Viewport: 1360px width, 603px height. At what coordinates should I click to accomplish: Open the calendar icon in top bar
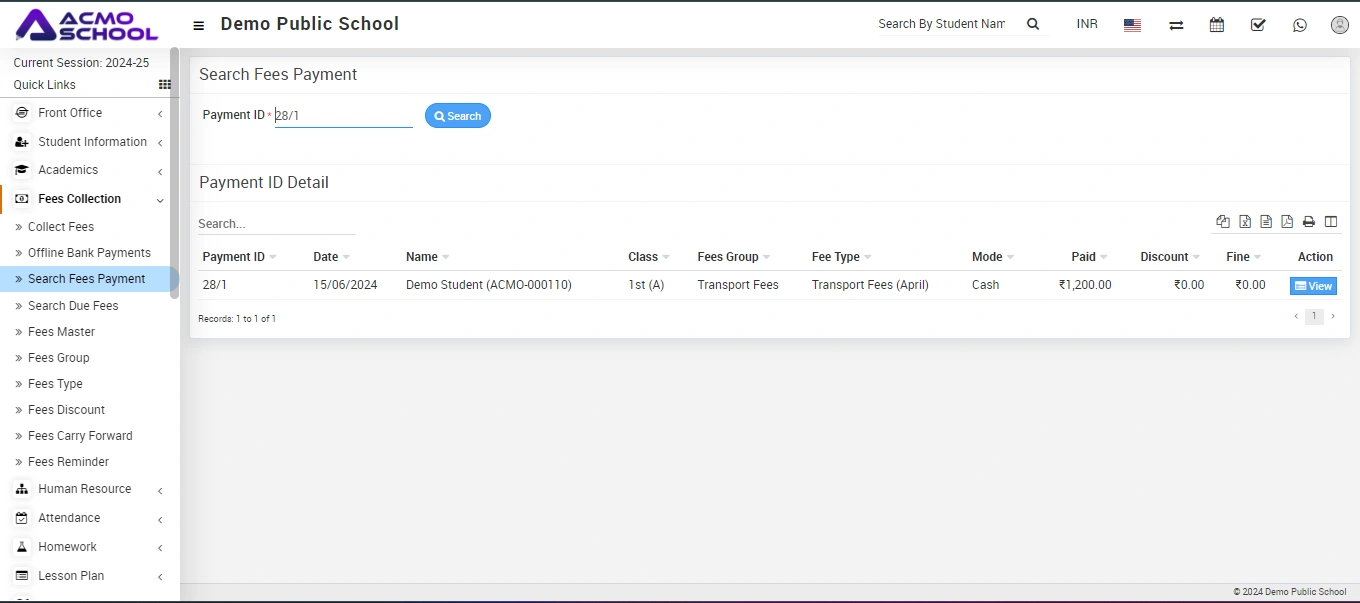(x=1216, y=25)
